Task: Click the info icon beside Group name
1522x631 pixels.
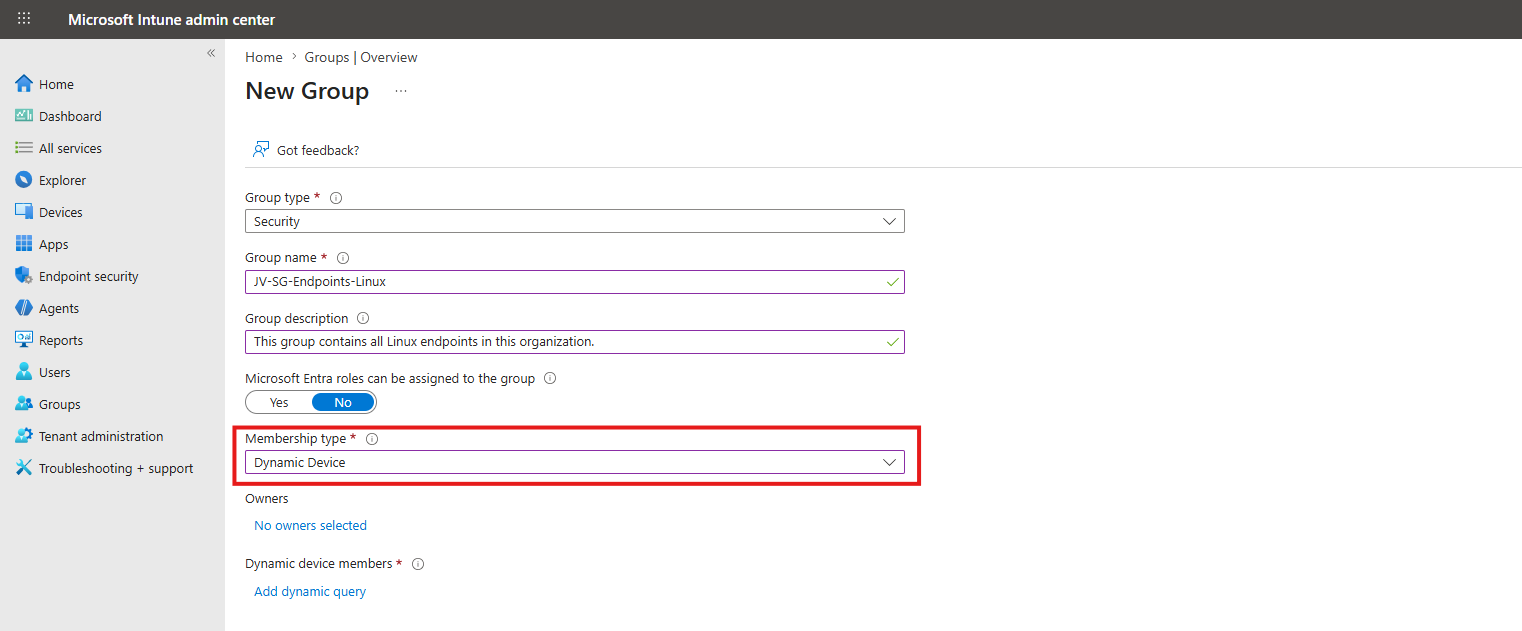Action: [x=343, y=258]
